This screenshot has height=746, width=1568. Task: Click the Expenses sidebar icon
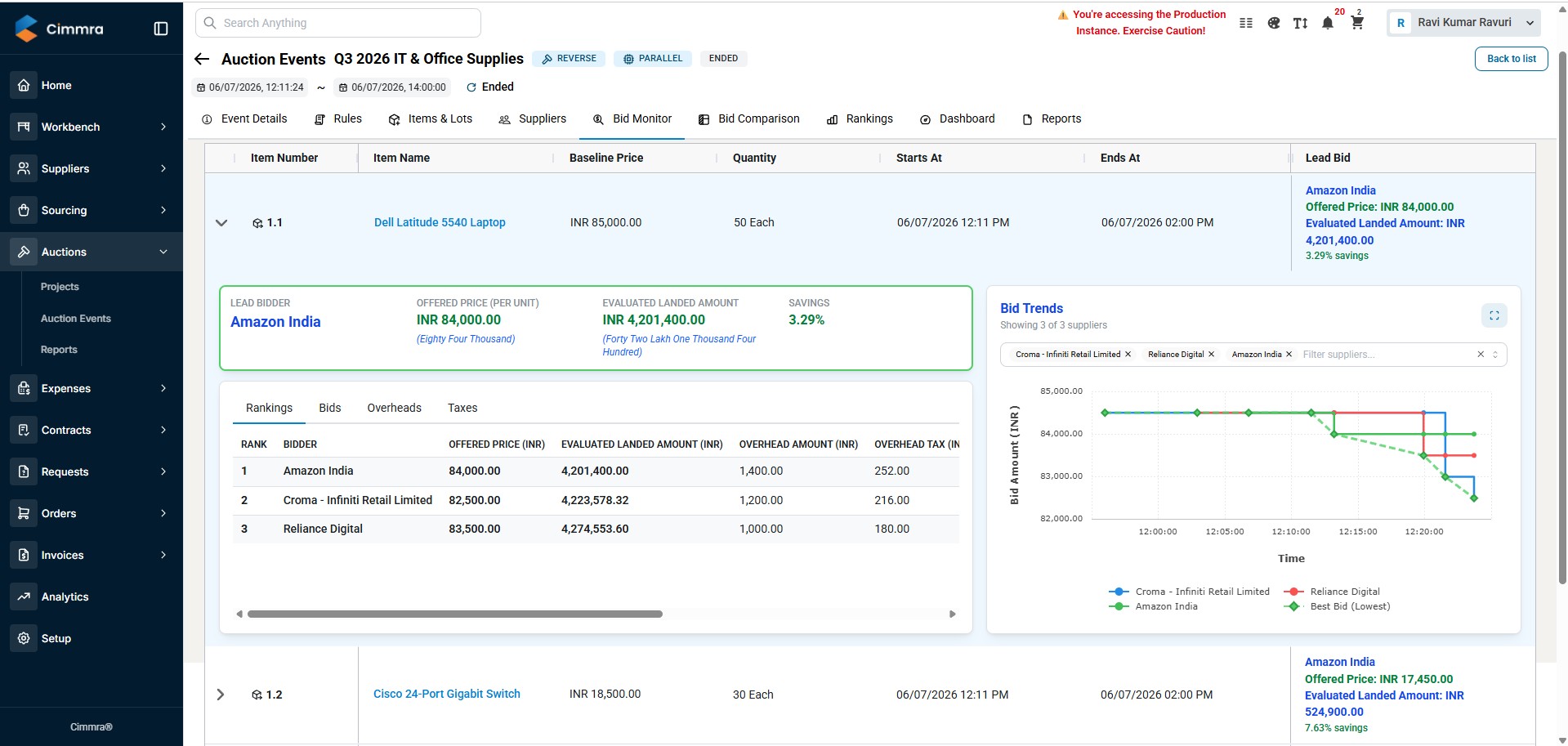point(24,388)
